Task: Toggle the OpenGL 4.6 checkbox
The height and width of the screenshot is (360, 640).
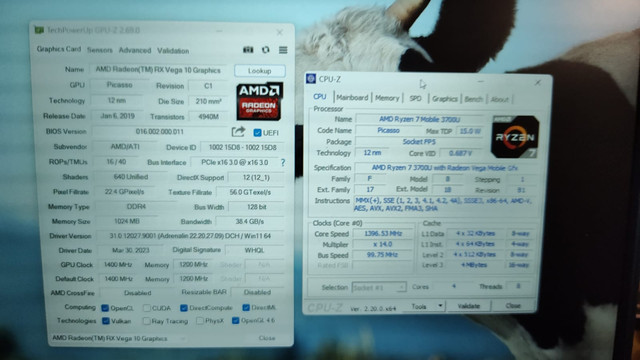Action: [236, 320]
